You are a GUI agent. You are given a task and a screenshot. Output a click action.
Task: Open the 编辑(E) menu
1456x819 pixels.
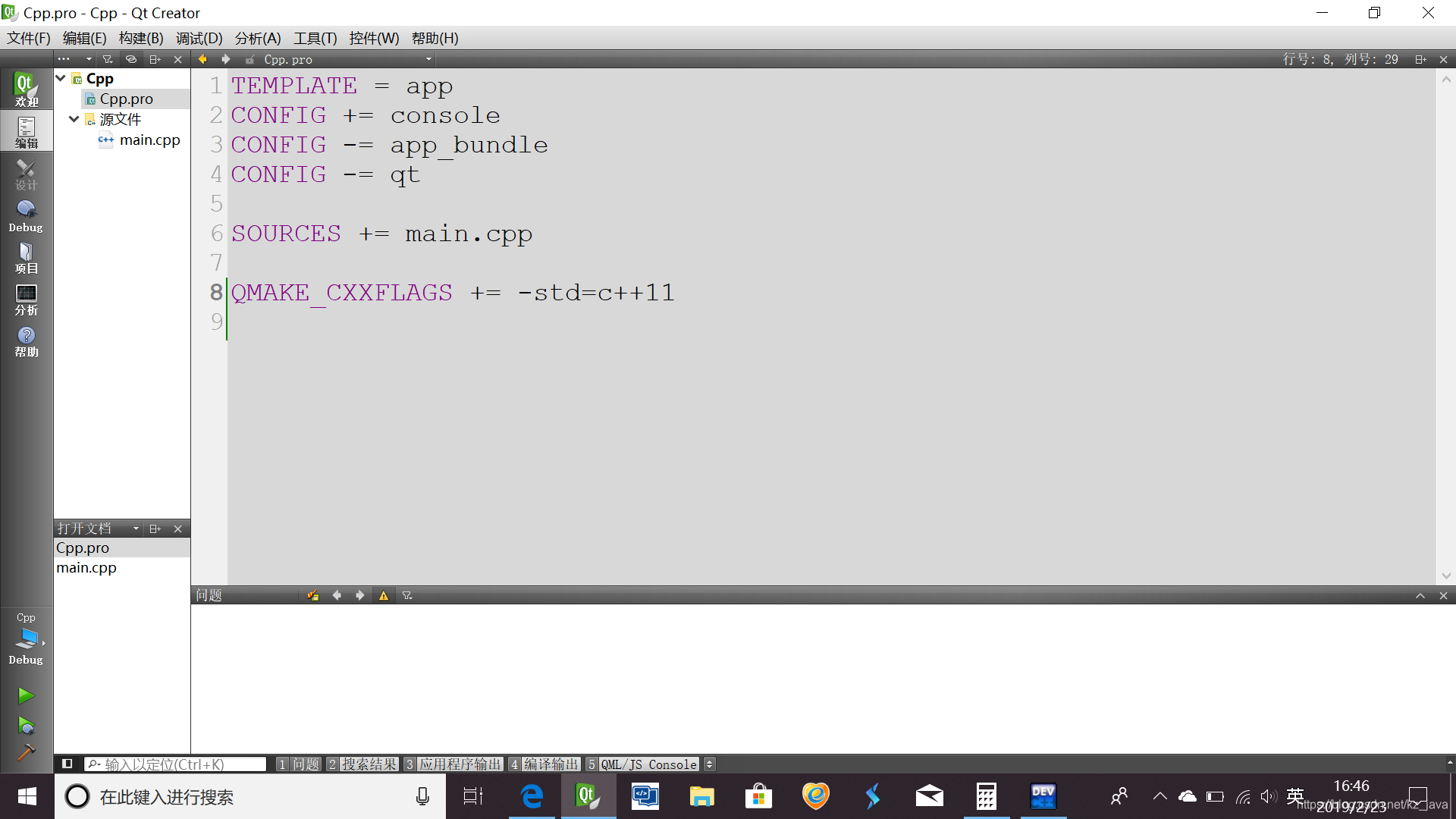(x=85, y=38)
